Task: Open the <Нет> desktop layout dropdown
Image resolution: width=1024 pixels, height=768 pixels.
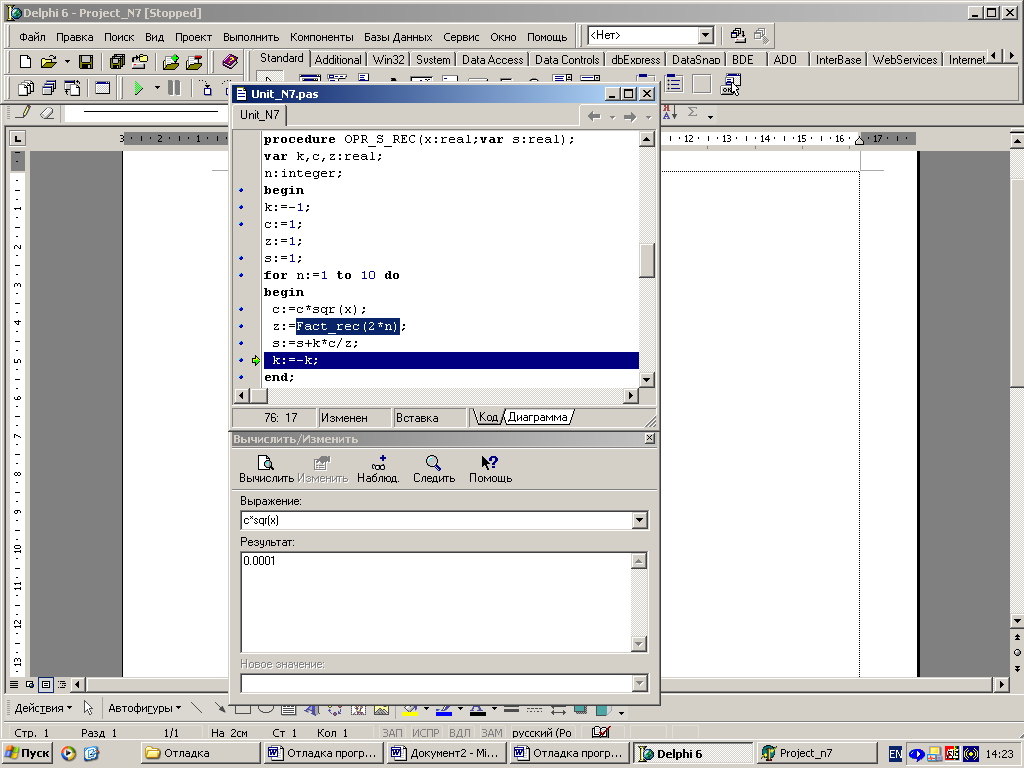Action: point(705,36)
